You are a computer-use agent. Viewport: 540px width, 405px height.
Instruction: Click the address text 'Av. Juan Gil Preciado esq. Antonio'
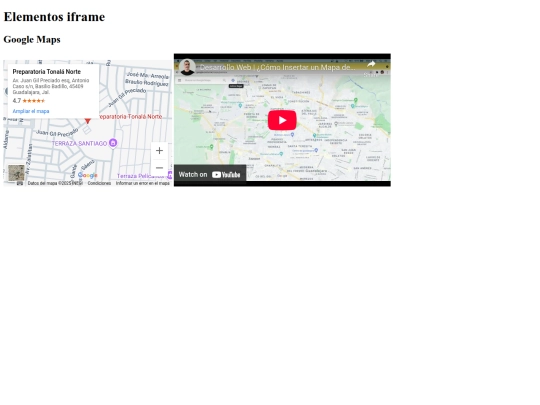point(51,80)
